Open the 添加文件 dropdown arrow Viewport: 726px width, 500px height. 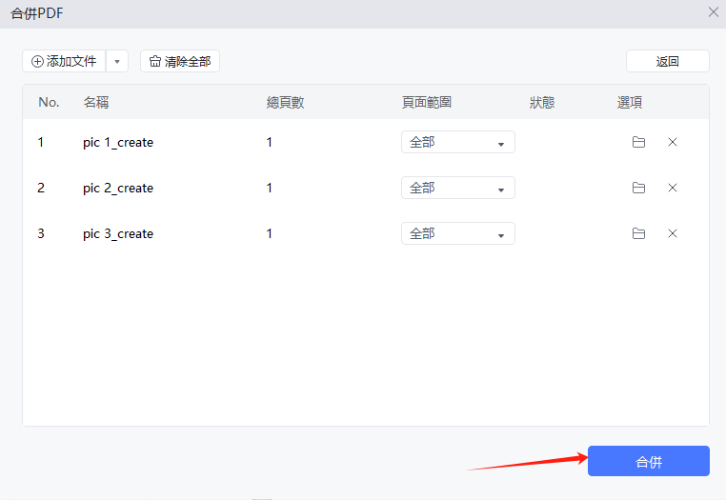tap(117, 61)
